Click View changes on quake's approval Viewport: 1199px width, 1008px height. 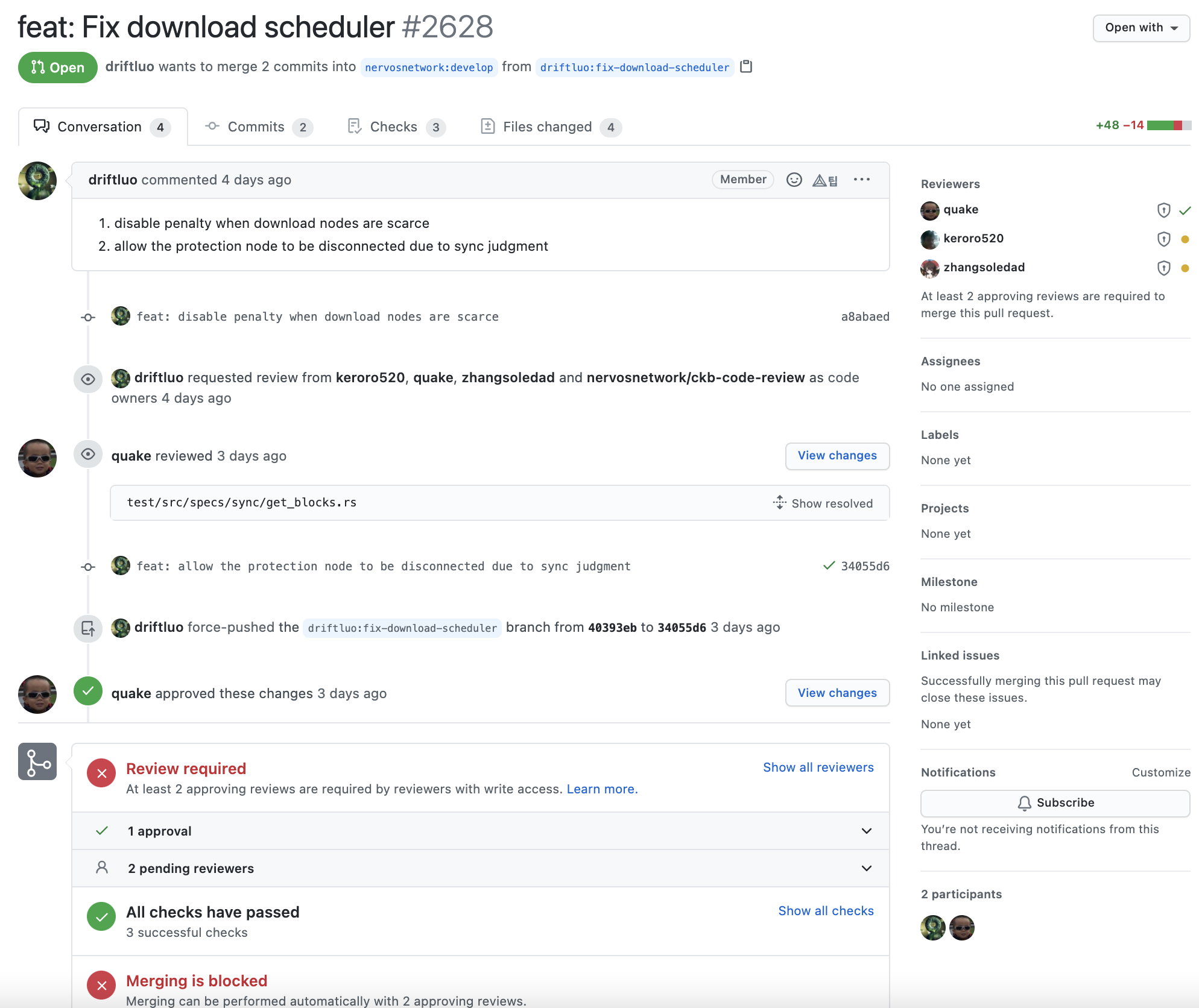(837, 693)
